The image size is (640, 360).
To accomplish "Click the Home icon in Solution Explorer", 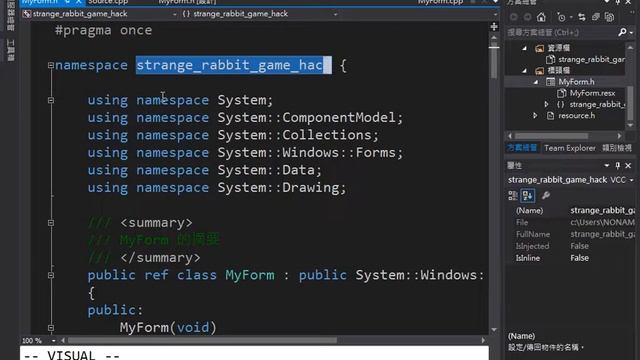I will pos(541,17).
